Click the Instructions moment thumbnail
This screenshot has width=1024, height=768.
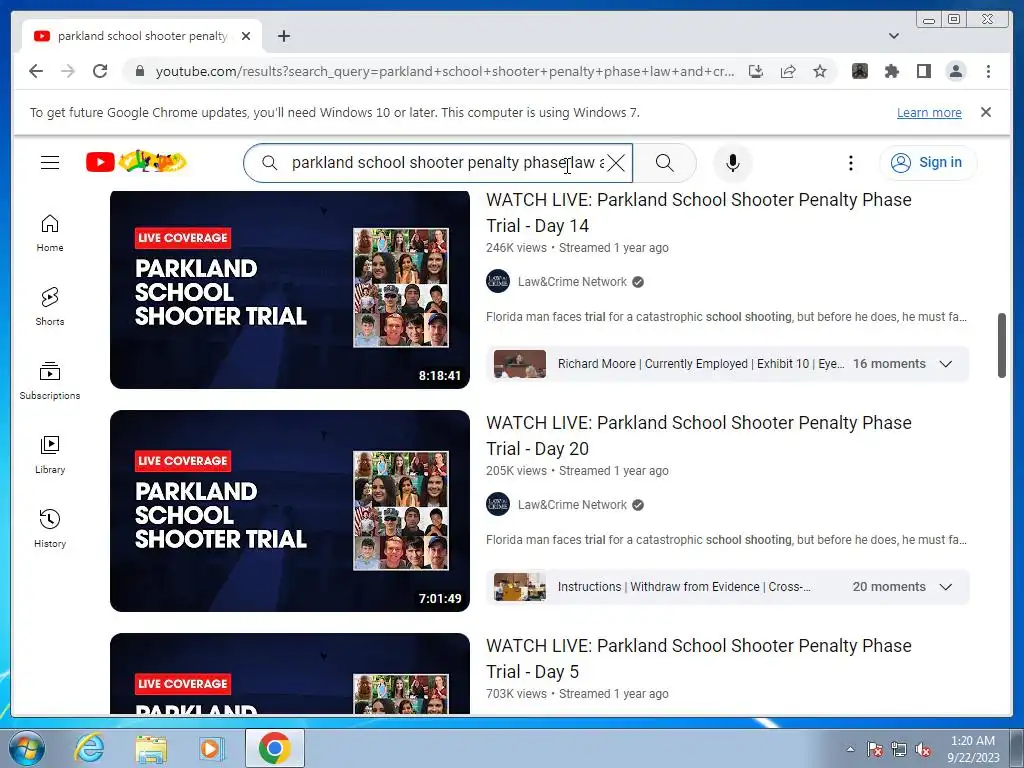pyautogui.click(x=519, y=587)
